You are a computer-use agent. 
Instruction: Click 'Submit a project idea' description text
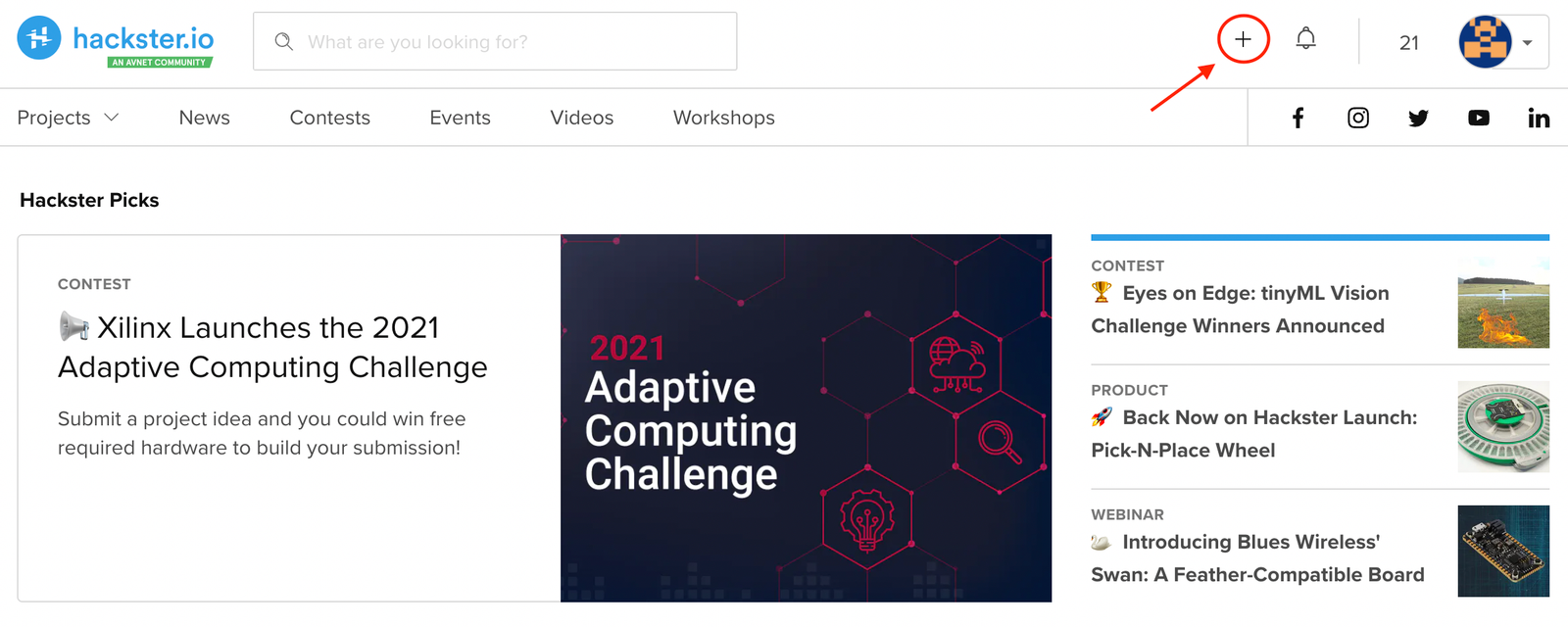pos(261,433)
